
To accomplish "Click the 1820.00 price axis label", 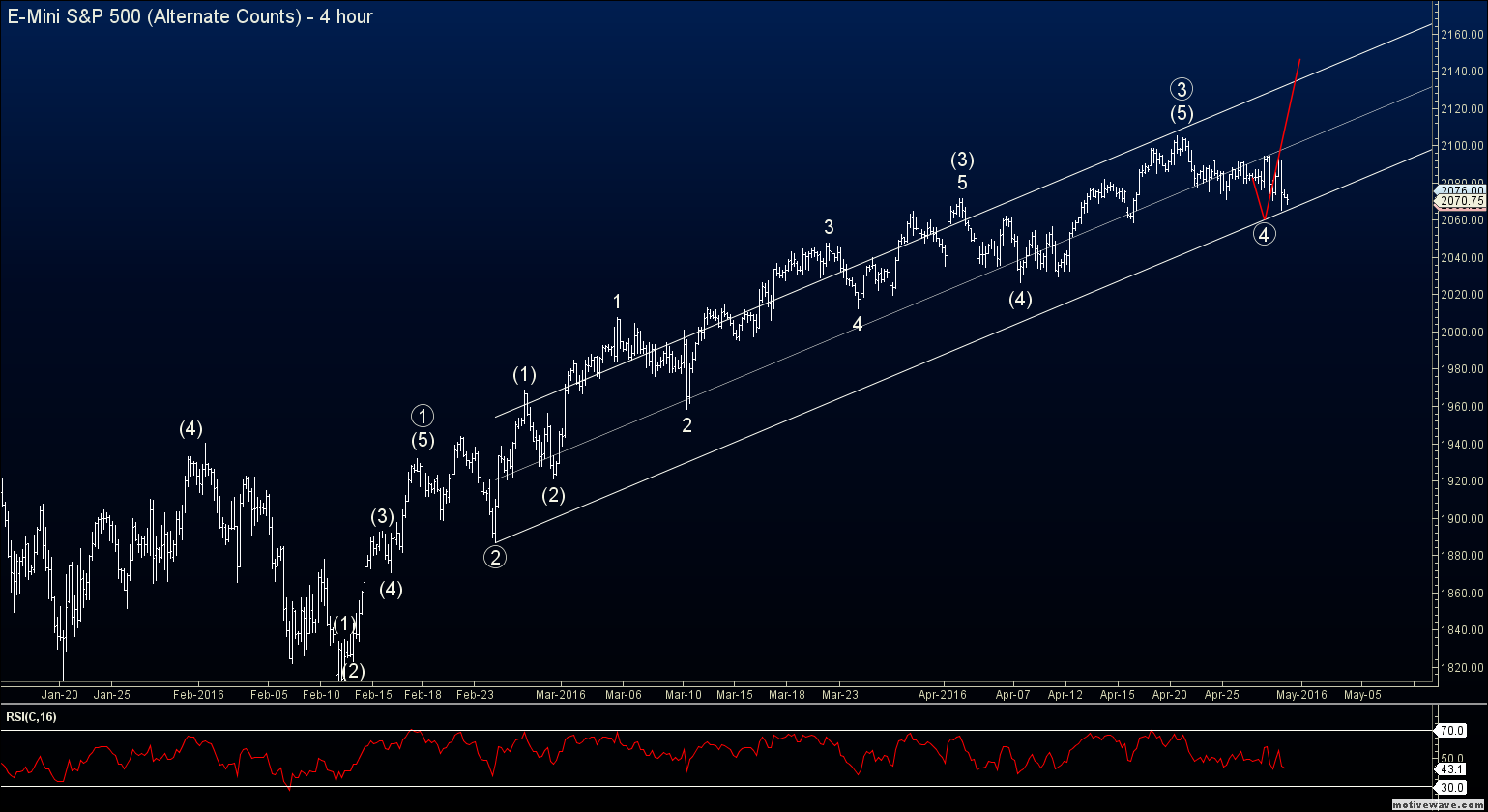I will click(x=1461, y=668).
